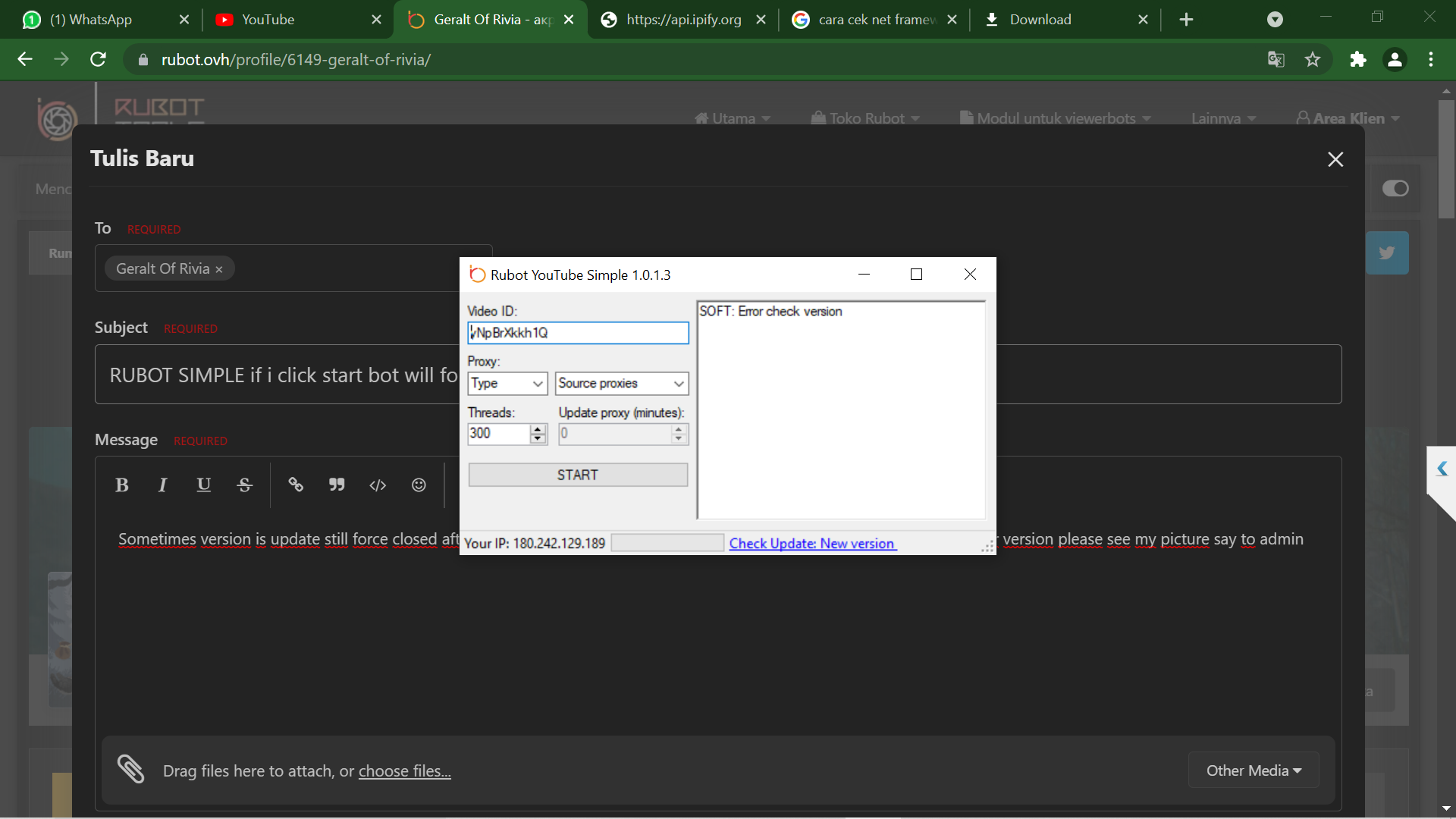The width and height of the screenshot is (1456, 819).
Task: Apply italic formatting in editor toolbar
Action: point(162,485)
